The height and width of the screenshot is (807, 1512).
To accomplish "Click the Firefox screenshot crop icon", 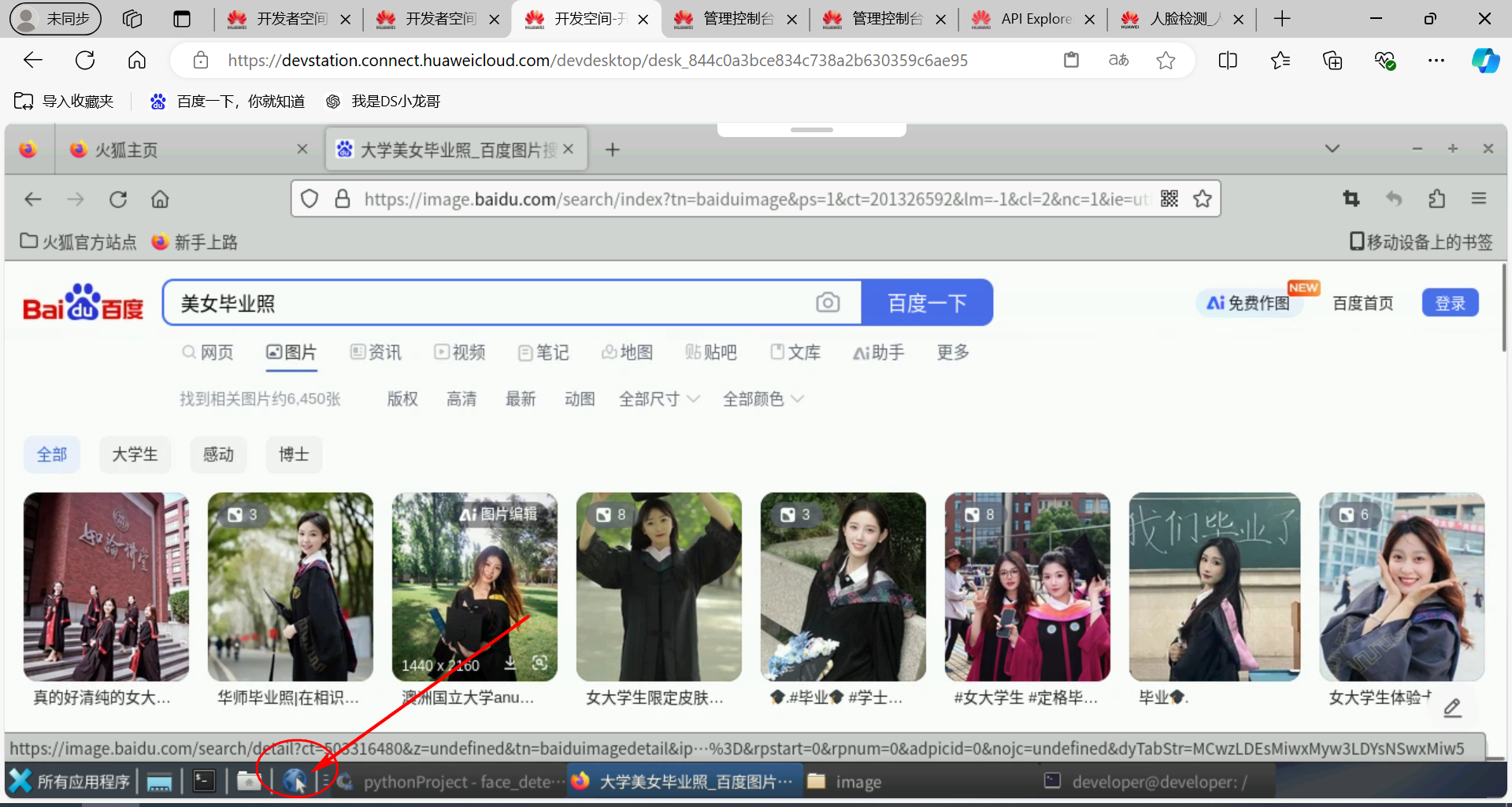I will click(x=1351, y=199).
